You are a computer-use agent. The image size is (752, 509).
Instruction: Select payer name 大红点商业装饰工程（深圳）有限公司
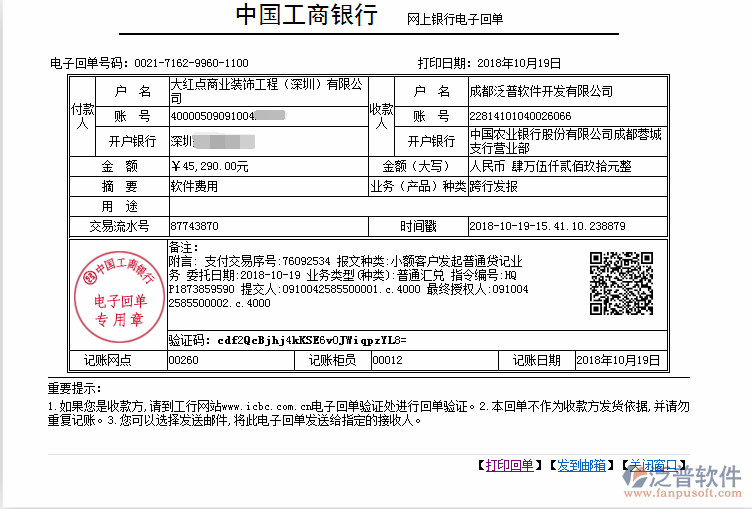coord(267,91)
